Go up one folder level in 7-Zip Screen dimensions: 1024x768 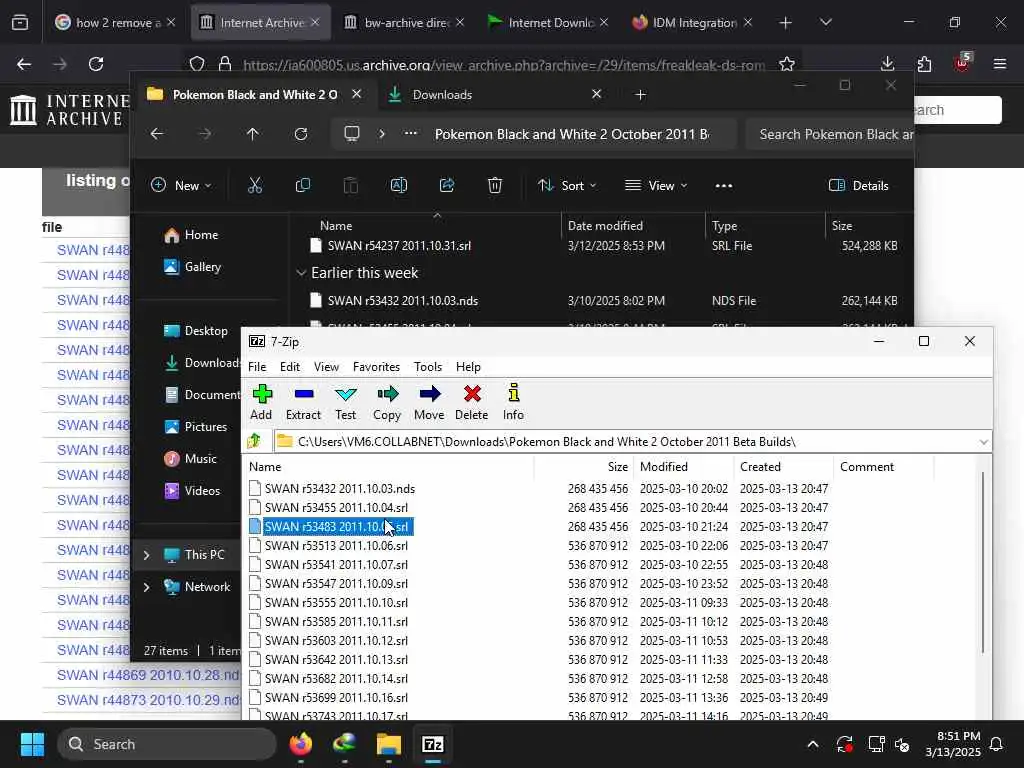[255, 441]
